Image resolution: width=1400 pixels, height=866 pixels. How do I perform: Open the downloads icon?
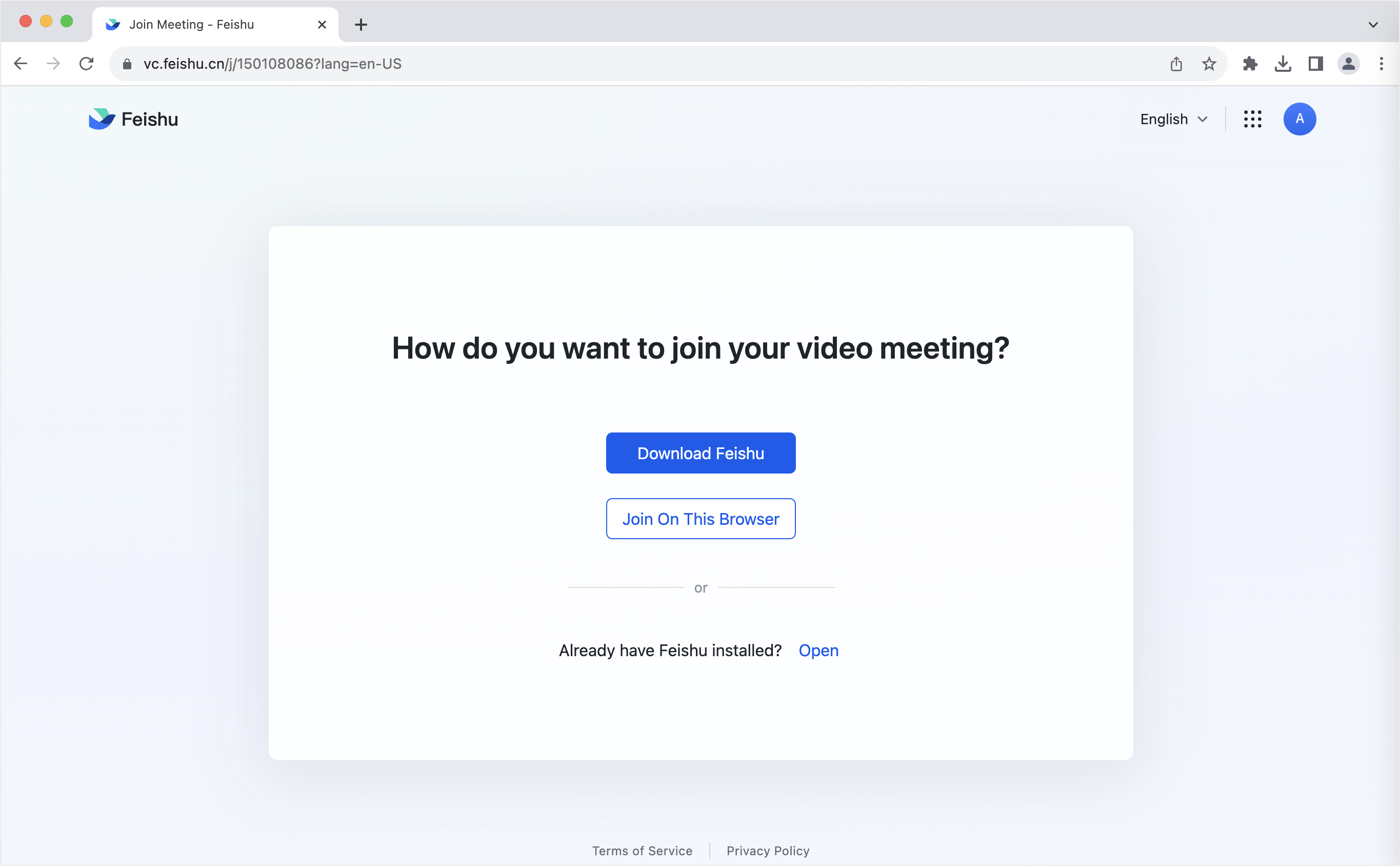(x=1284, y=64)
